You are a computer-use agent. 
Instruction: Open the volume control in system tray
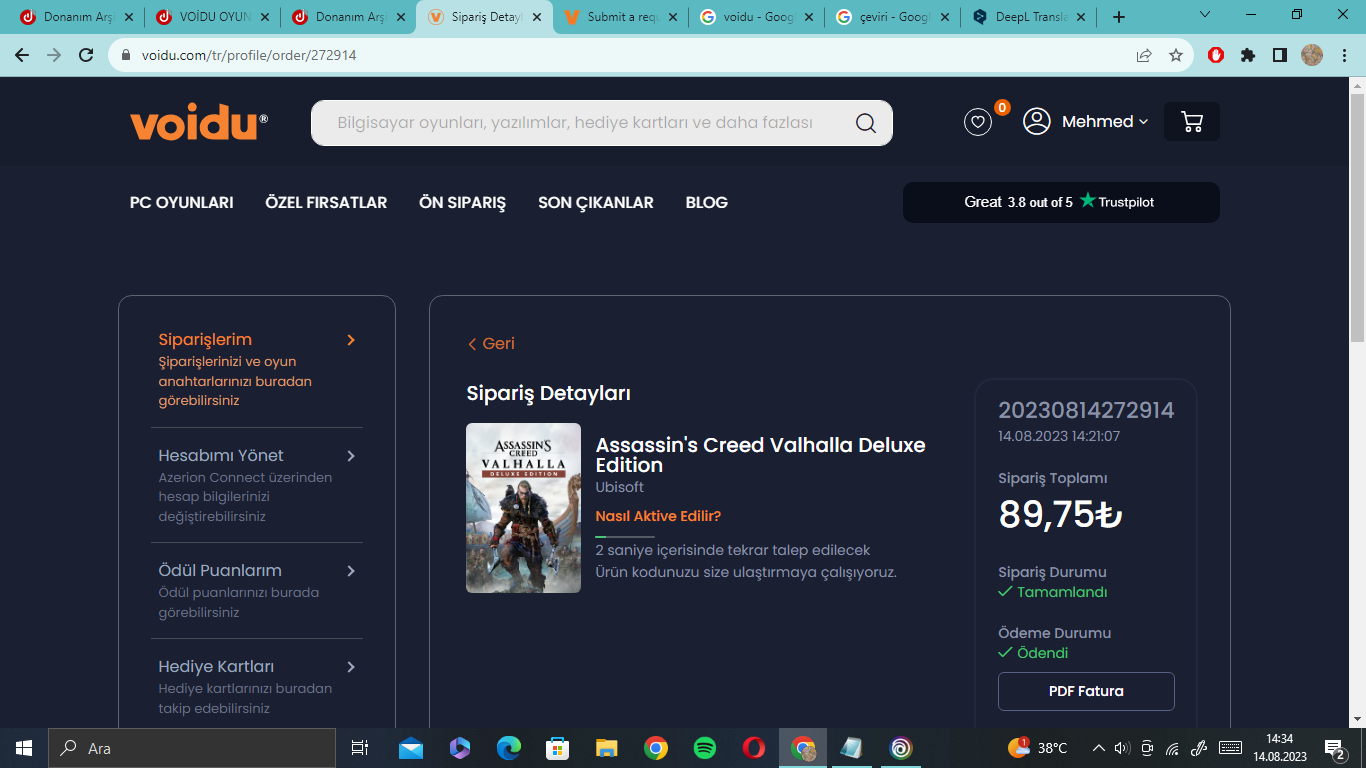pyautogui.click(x=1122, y=748)
